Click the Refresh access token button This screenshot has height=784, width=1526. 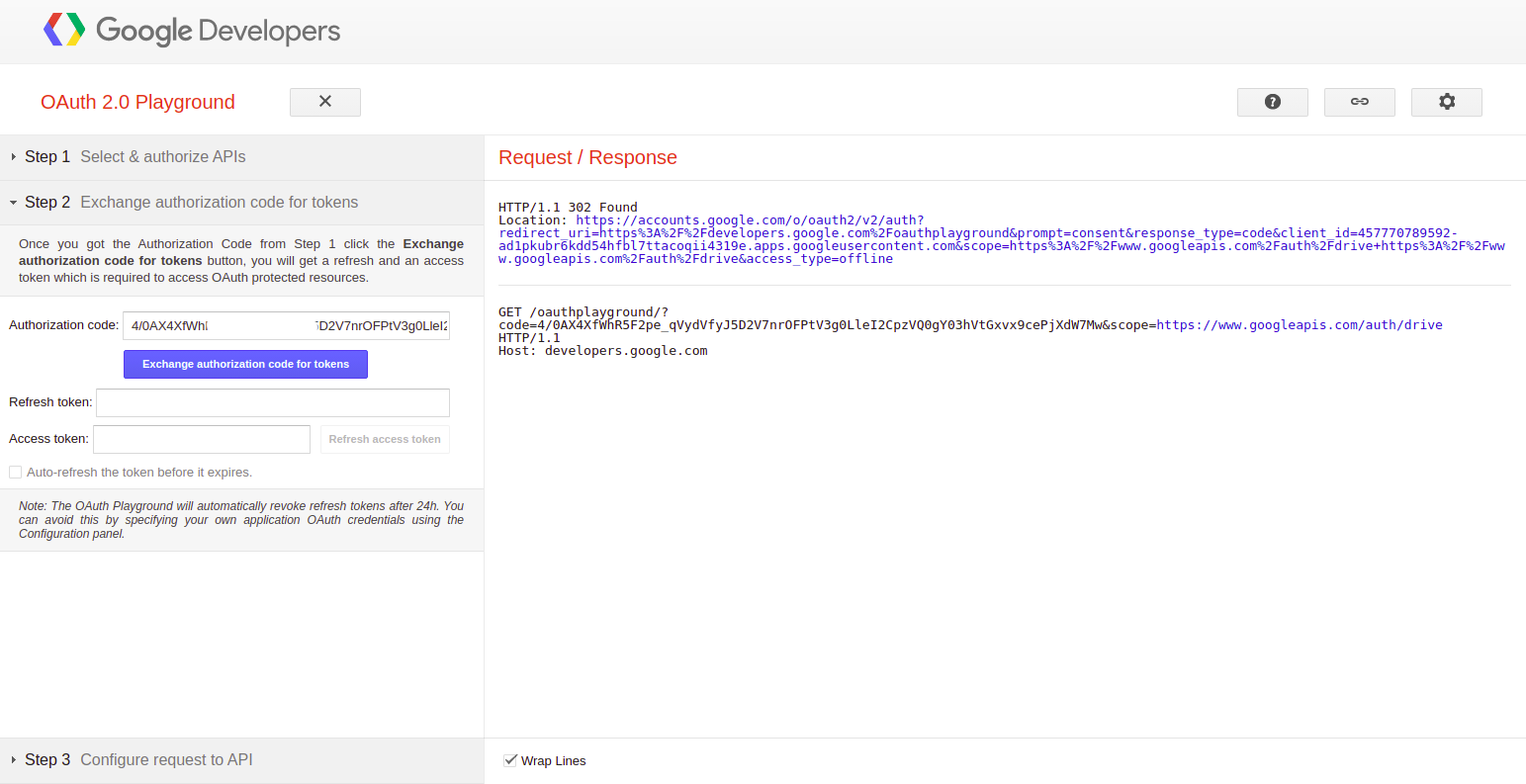(x=385, y=439)
